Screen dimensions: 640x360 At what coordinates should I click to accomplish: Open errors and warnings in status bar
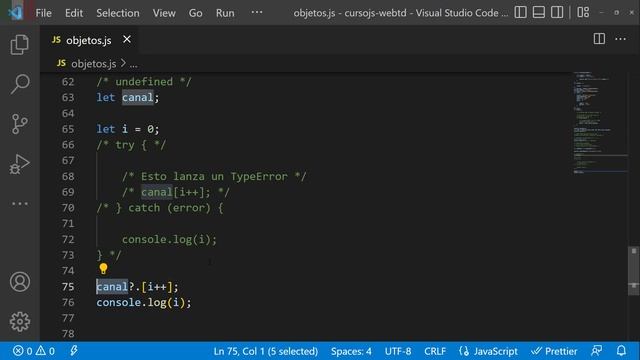[x=34, y=351]
